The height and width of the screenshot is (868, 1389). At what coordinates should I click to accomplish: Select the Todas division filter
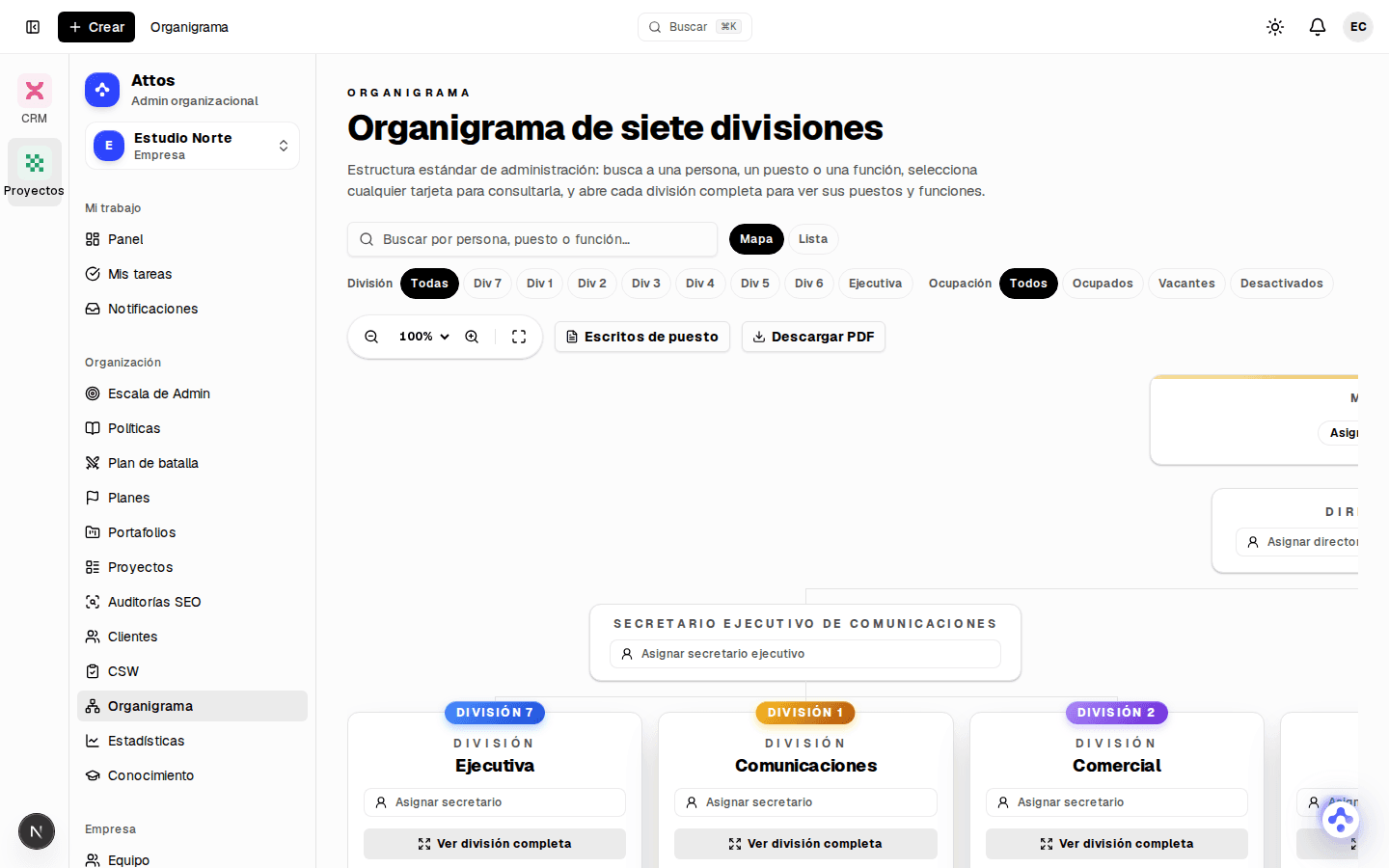click(x=429, y=284)
